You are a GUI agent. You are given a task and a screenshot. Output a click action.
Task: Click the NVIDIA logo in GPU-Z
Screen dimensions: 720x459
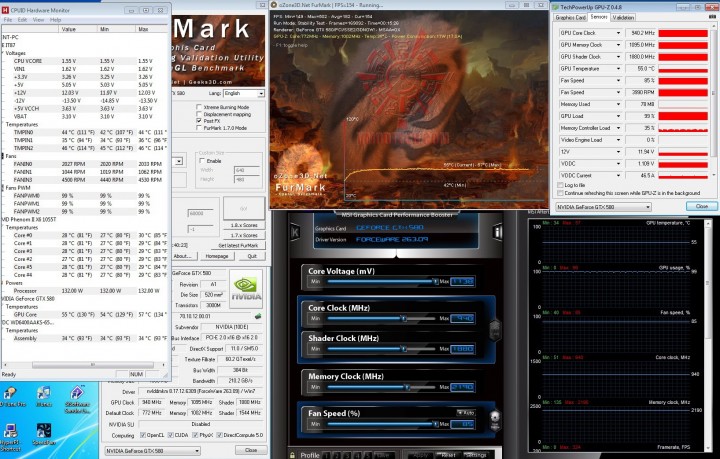click(x=246, y=291)
